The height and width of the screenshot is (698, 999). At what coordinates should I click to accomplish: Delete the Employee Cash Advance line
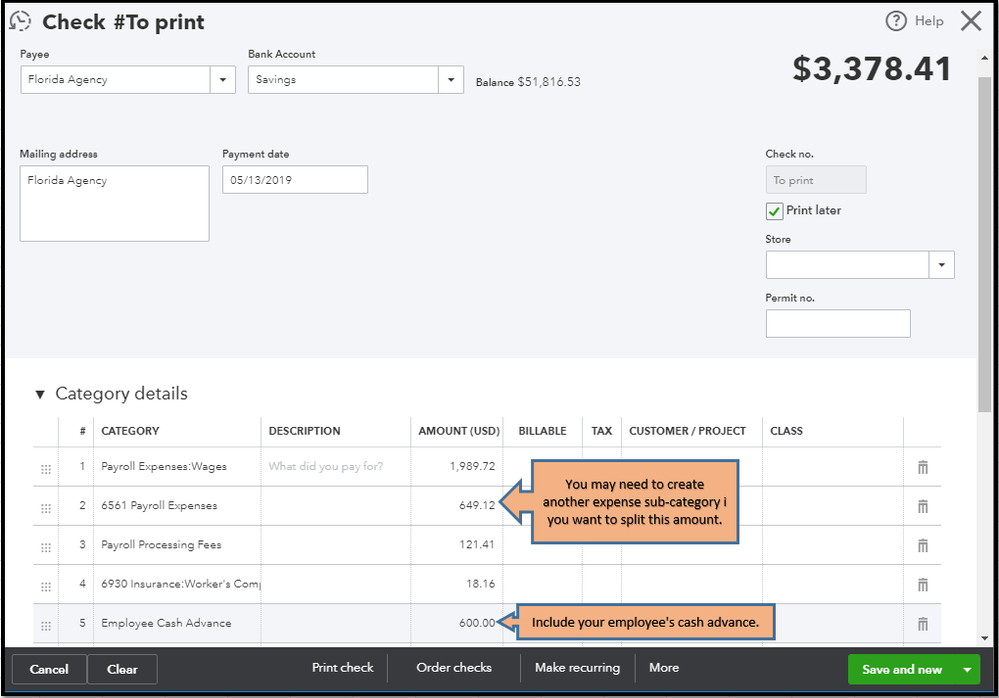[x=922, y=624]
